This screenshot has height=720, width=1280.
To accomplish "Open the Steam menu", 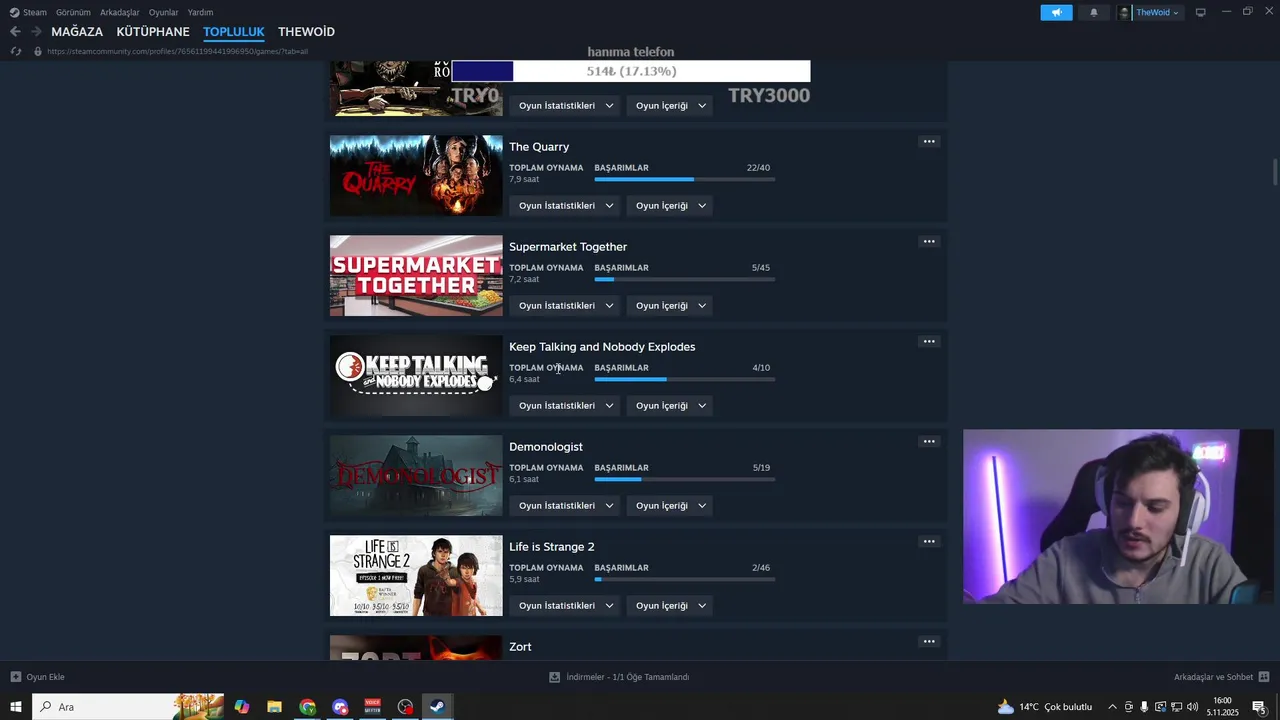I will (28, 12).
